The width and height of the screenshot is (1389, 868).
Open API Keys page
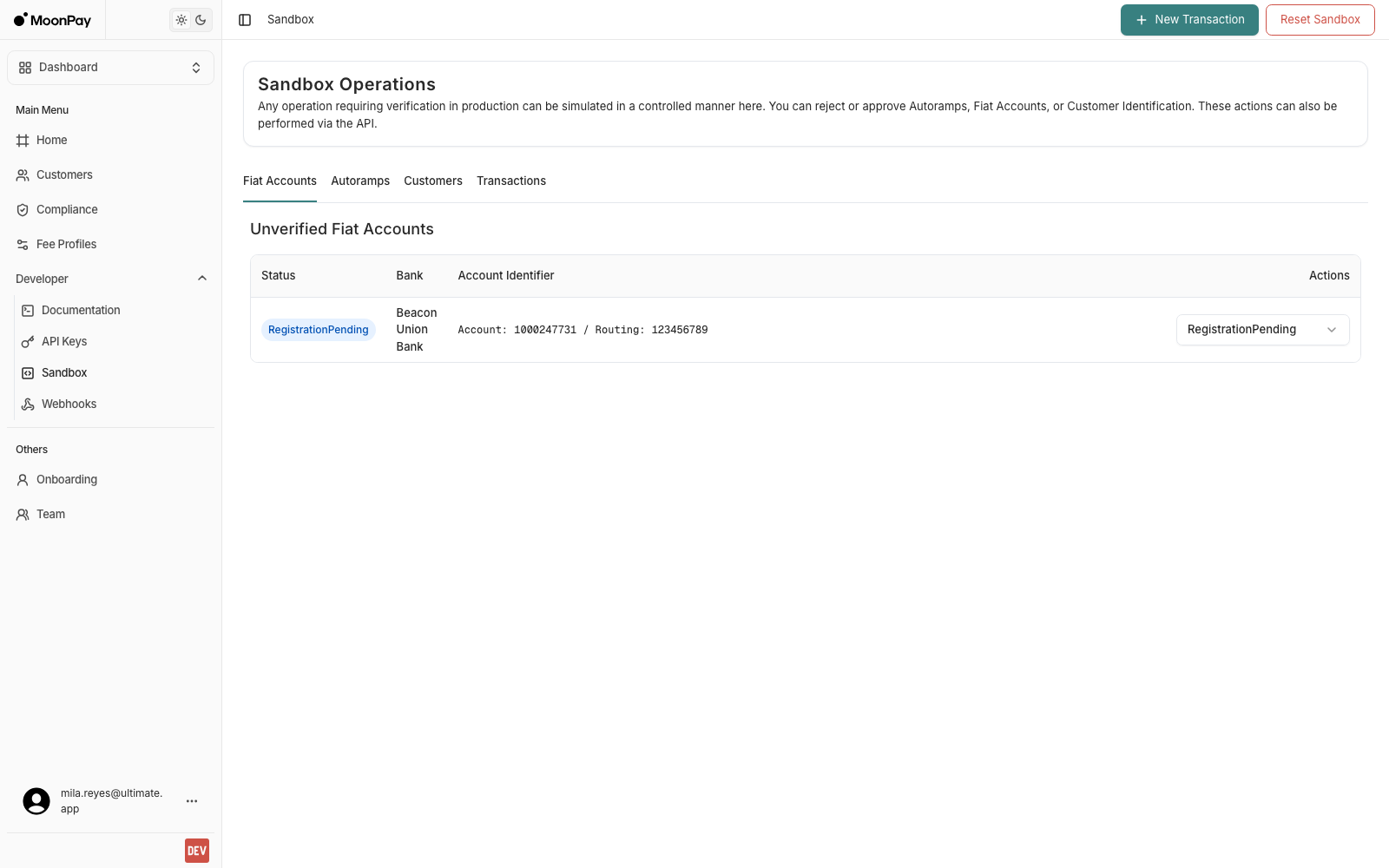coord(115,342)
